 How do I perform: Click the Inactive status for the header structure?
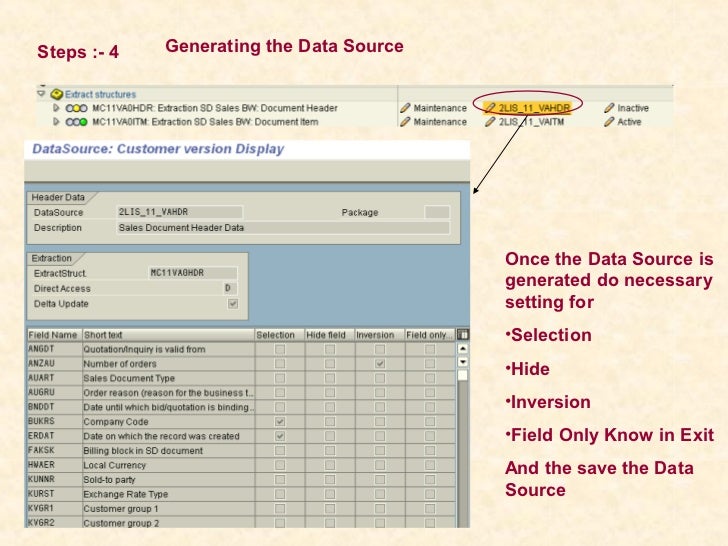pos(633,108)
